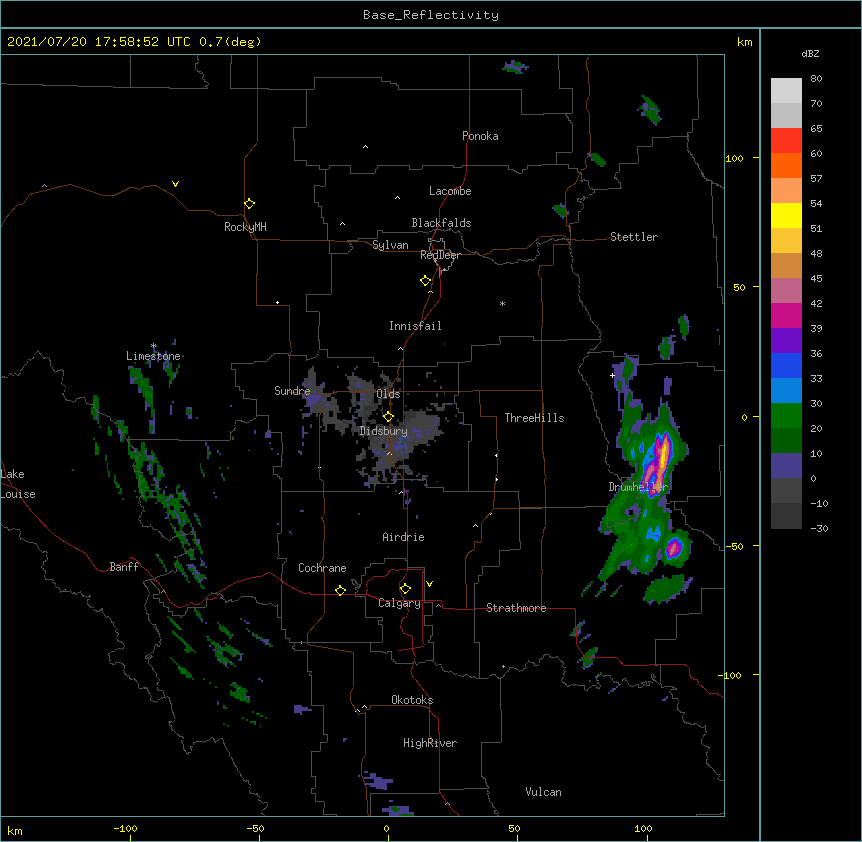The width and height of the screenshot is (862, 842).
Task: Select the Strathmore label
Action: pos(516,608)
